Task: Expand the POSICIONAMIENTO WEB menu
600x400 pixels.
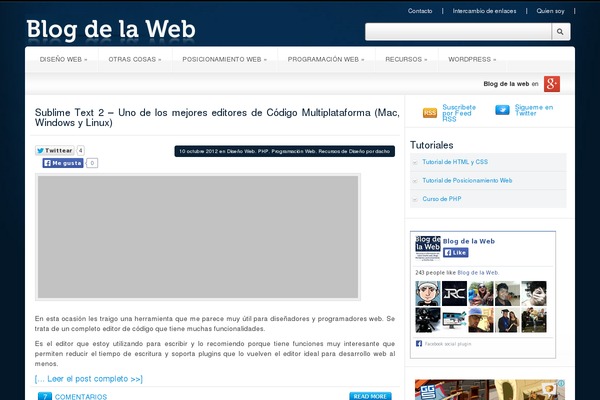Action: pos(225,59)
